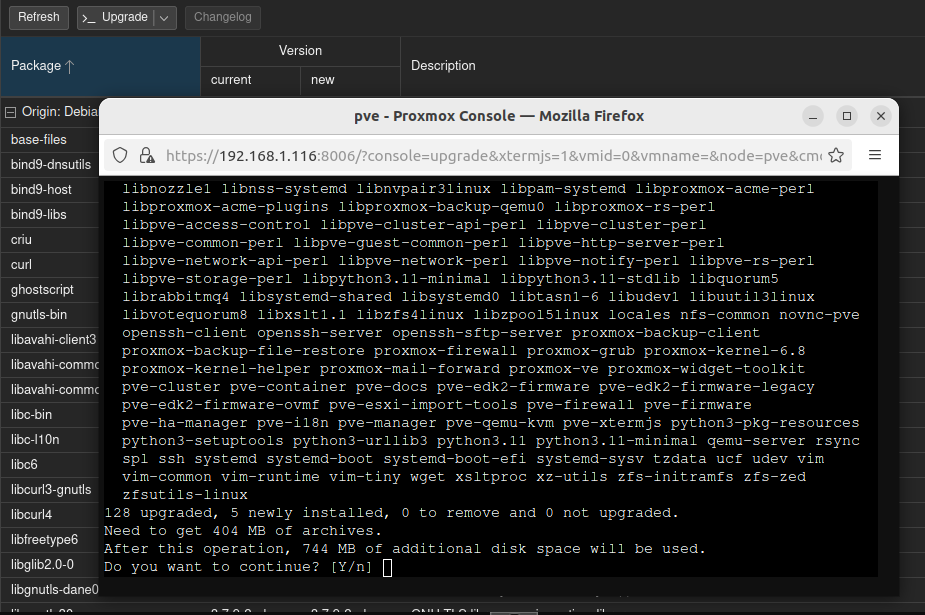
Task: Bookmark this page with star icon
Action: (836, 155)
